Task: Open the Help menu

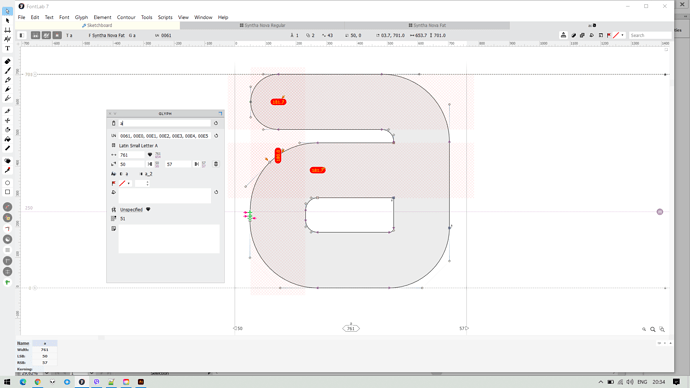Action: tap(223, 17)
